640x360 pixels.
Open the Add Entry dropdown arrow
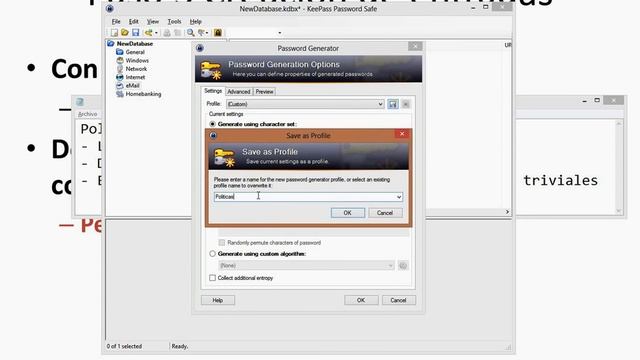coord(156,33)
